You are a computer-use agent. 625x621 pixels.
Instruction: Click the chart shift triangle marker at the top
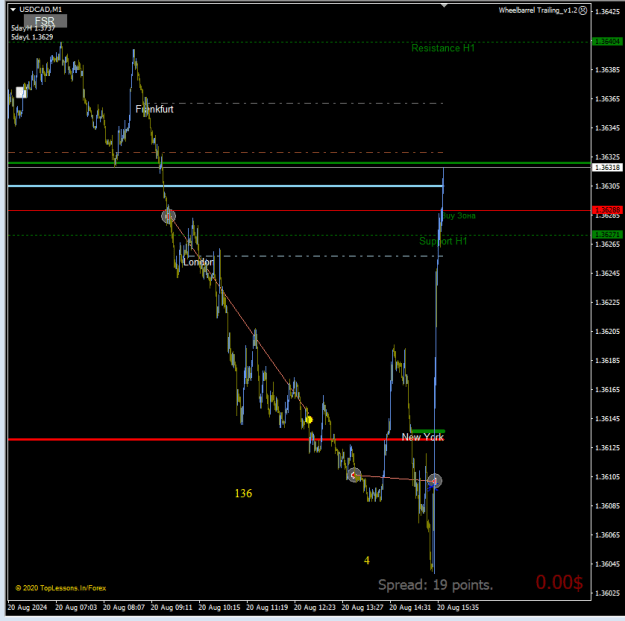[x=444, y=5]
